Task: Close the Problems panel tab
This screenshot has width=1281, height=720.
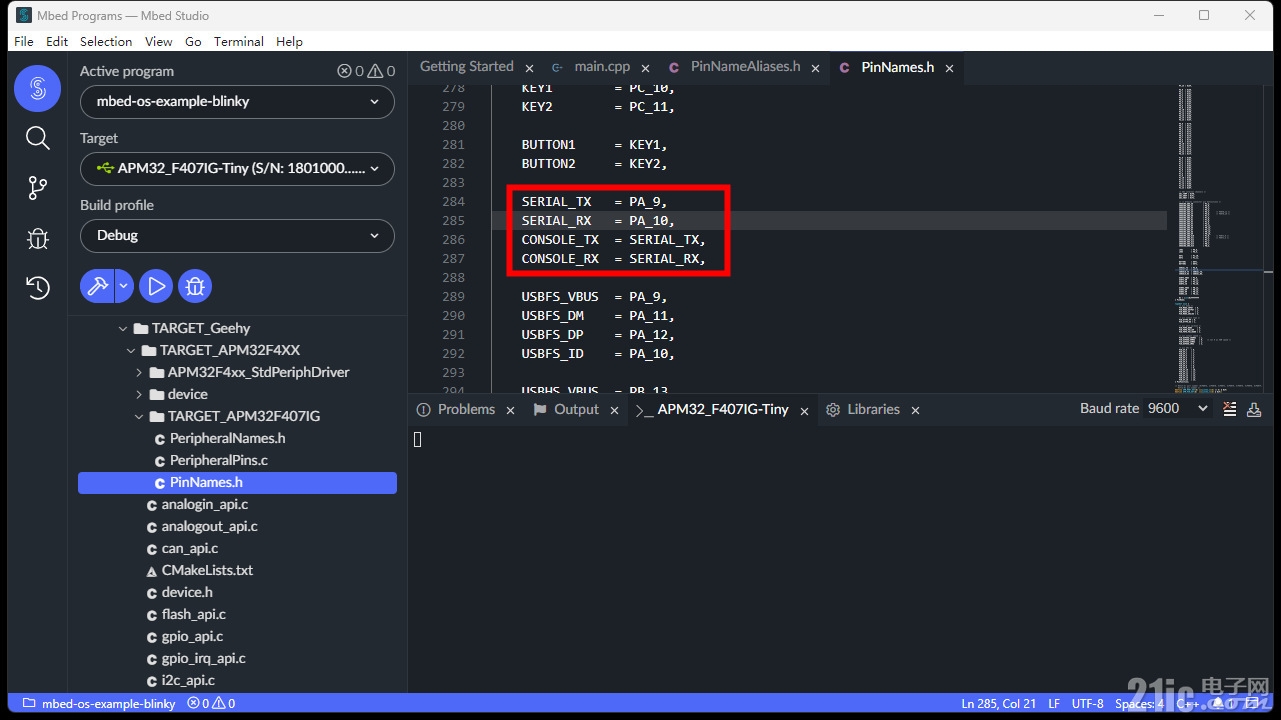Action: [x=510, y=410]
